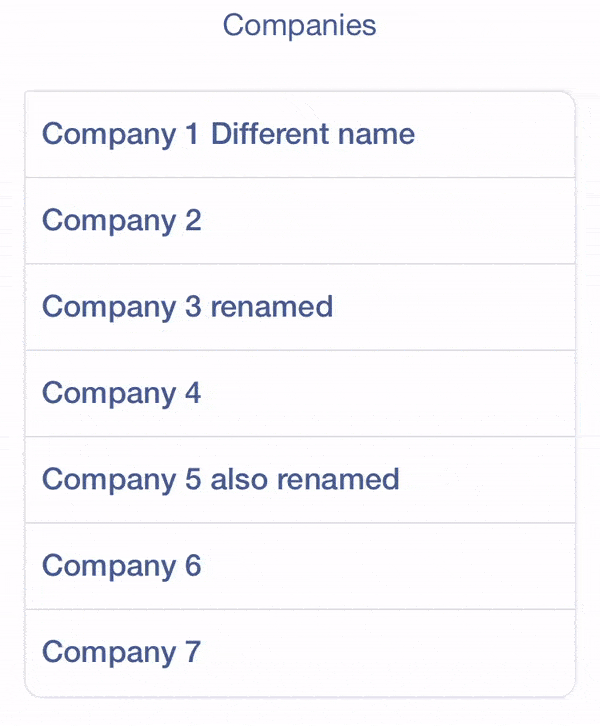
Task: Click the digit "6" in Company 6
Action: click(x=193, y=566)
